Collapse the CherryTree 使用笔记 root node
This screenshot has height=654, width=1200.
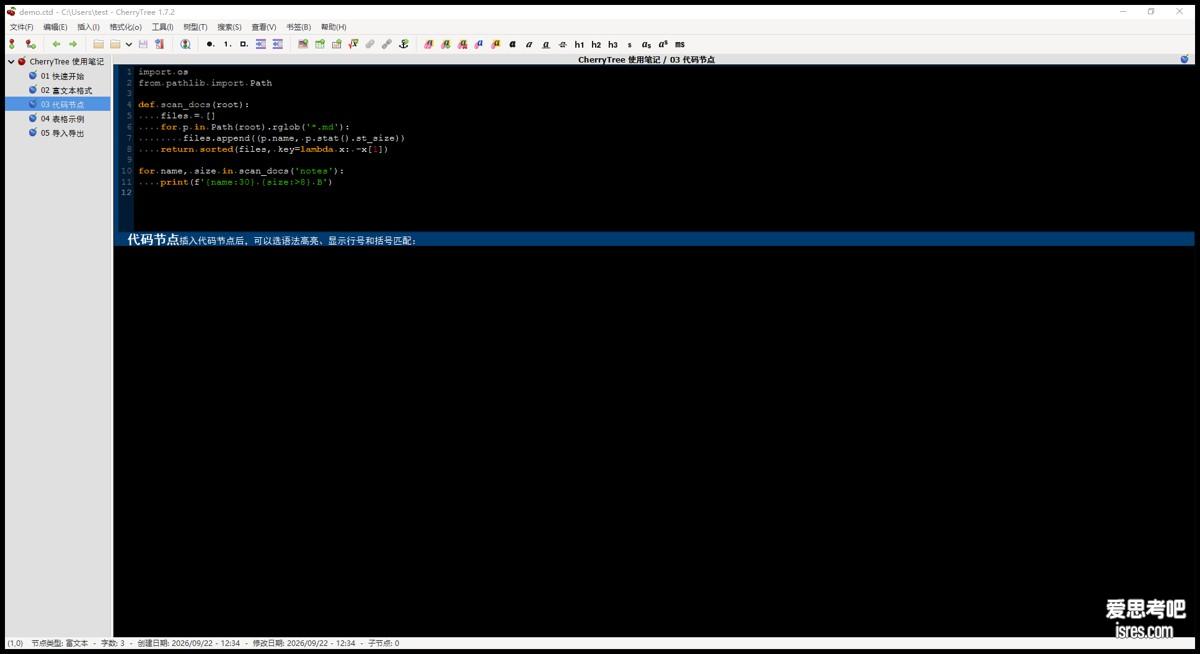point(11,62)
